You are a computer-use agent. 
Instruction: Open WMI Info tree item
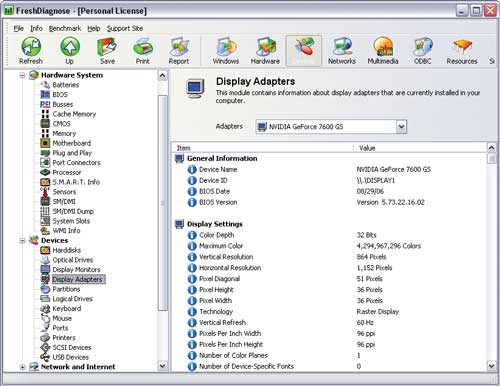coord(66,230)
